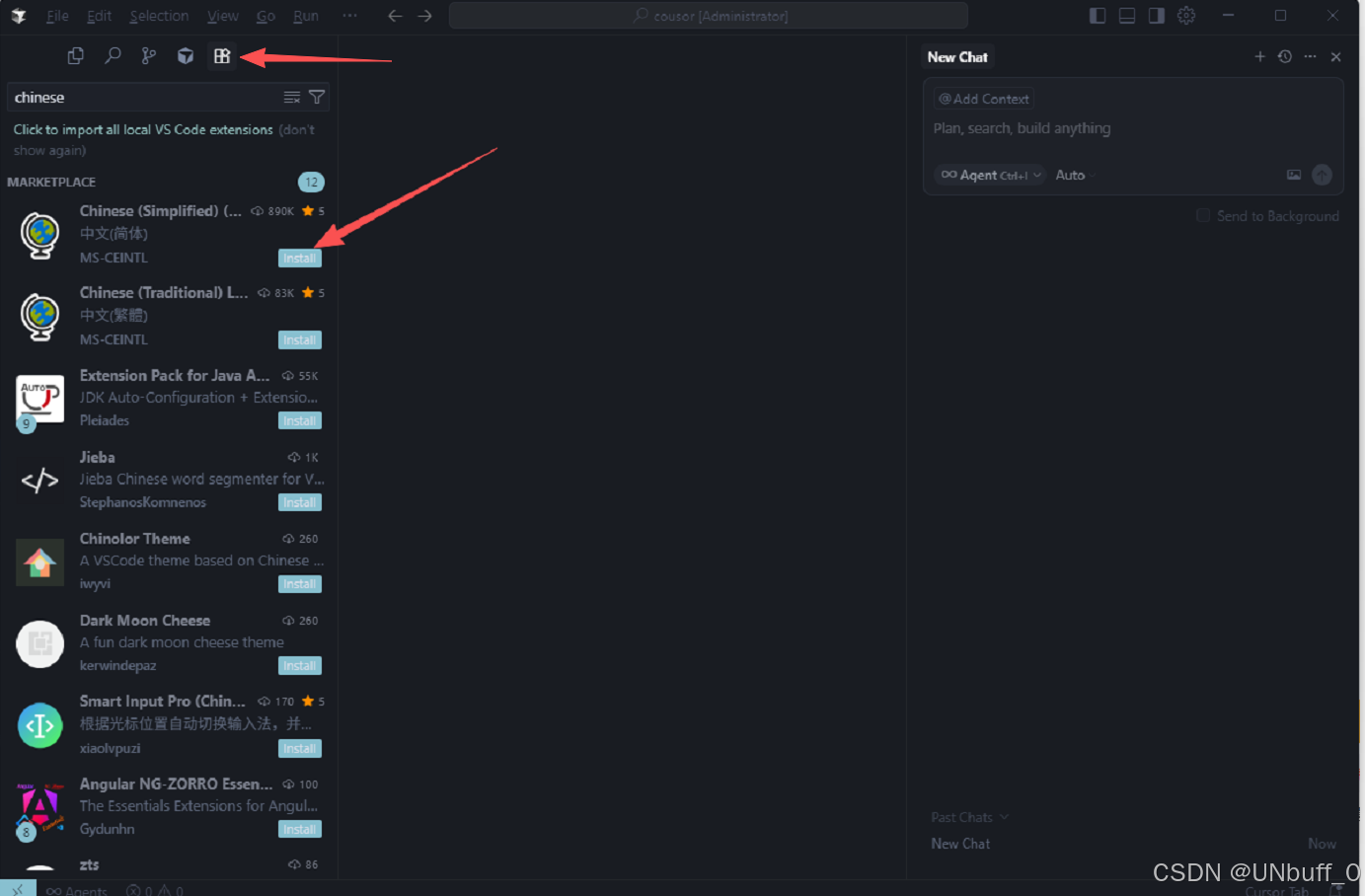The height and width of the screenshot is (896, 1365).
Task: Open the Source Control icon
Action: 149,56
